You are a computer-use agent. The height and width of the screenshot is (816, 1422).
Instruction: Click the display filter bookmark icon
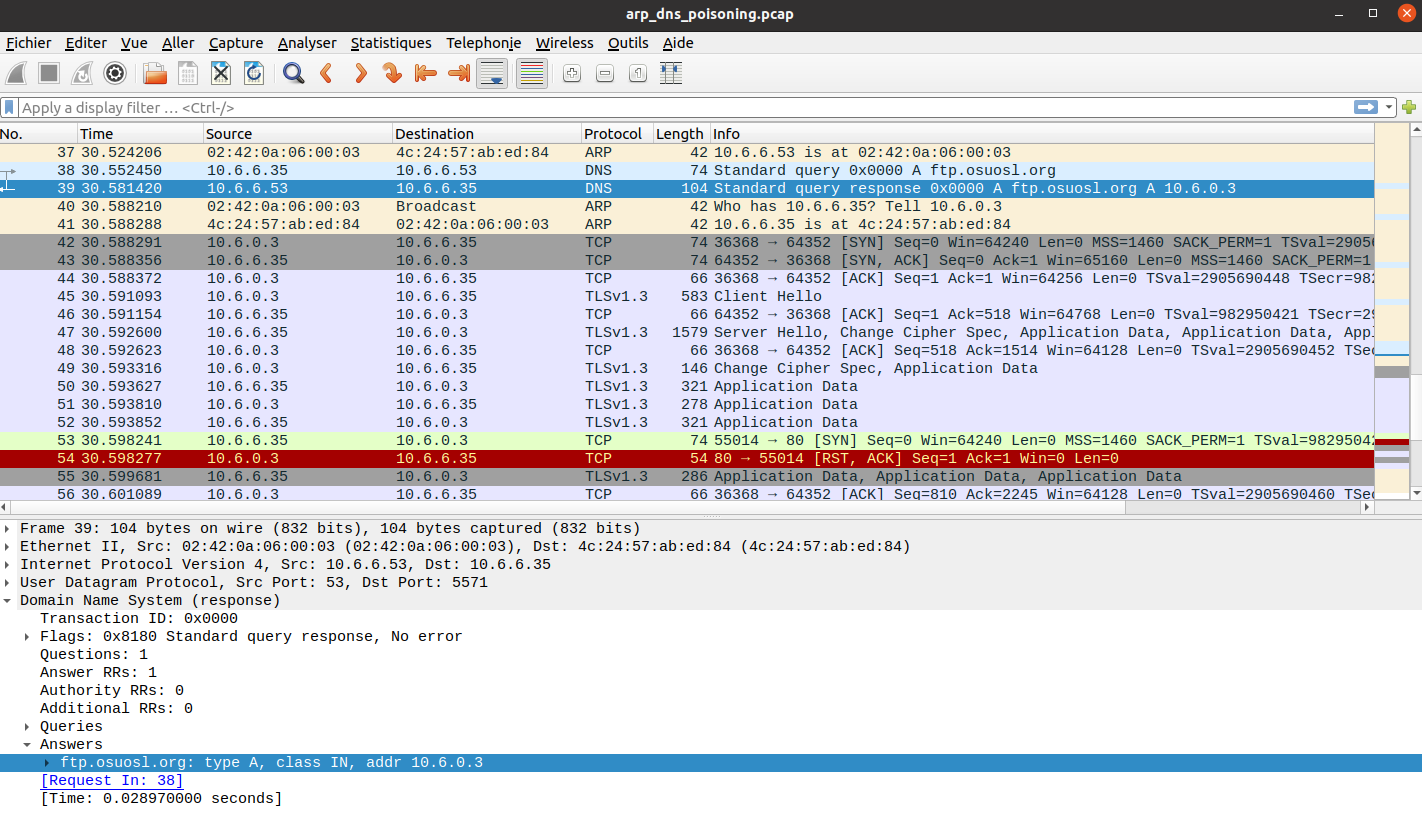pyautogui.click(x=9, y=107)
